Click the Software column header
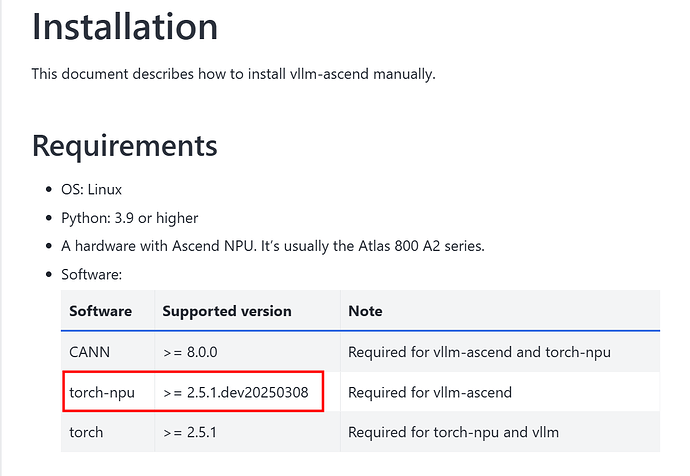Viewport: 690px width, 476px height. click(x=101, y=311)
